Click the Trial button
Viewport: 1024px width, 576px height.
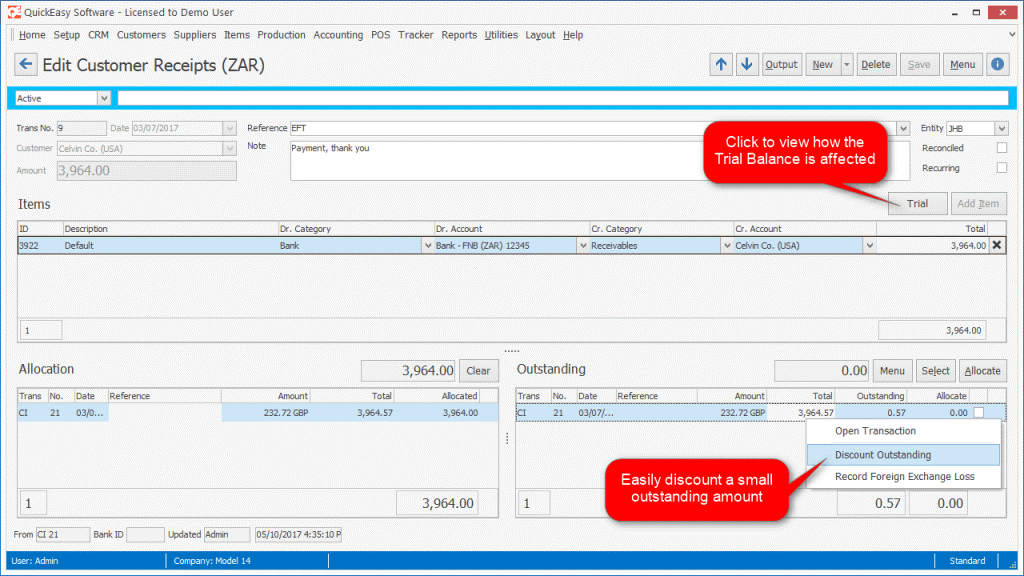(918, 204)
